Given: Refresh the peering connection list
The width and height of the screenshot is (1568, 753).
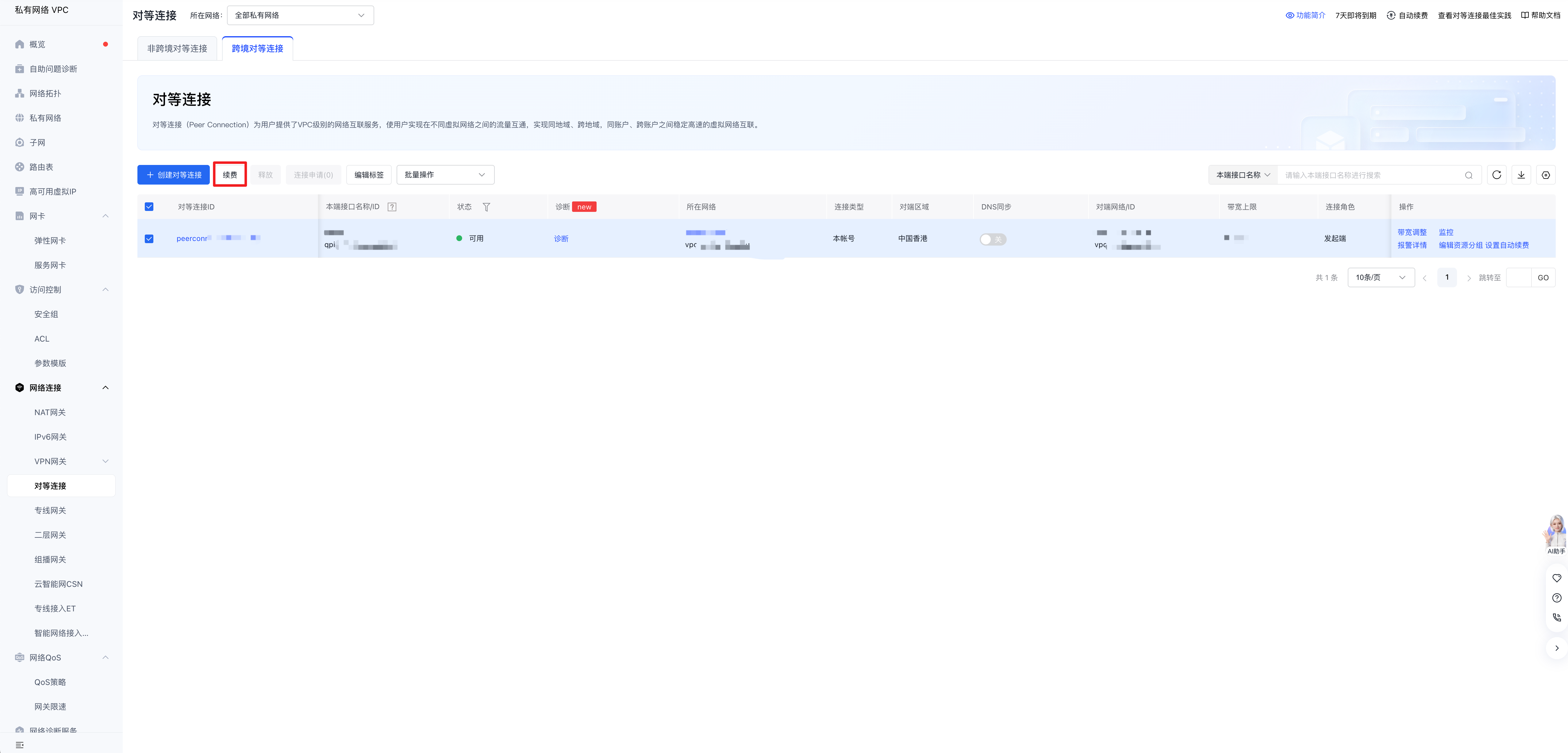Looking at the screenshot, I should point(1497,175).
